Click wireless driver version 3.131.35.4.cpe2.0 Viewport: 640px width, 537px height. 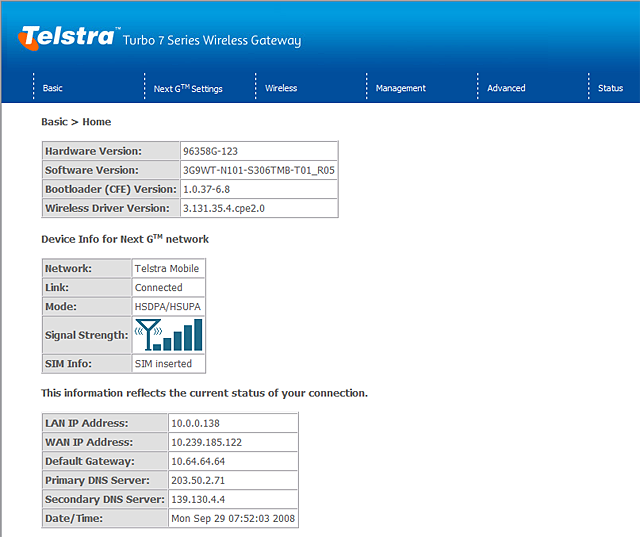(x=224, y=208)
